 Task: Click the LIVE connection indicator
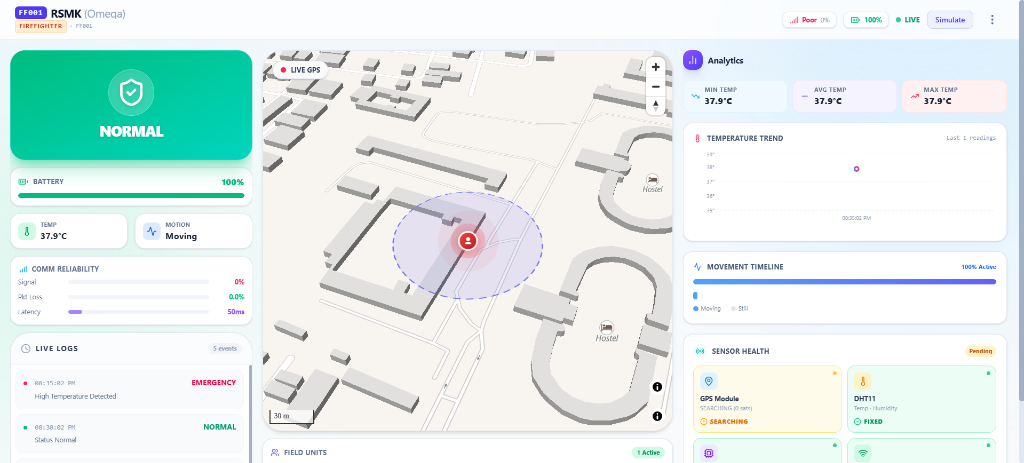tap(908, 20)
